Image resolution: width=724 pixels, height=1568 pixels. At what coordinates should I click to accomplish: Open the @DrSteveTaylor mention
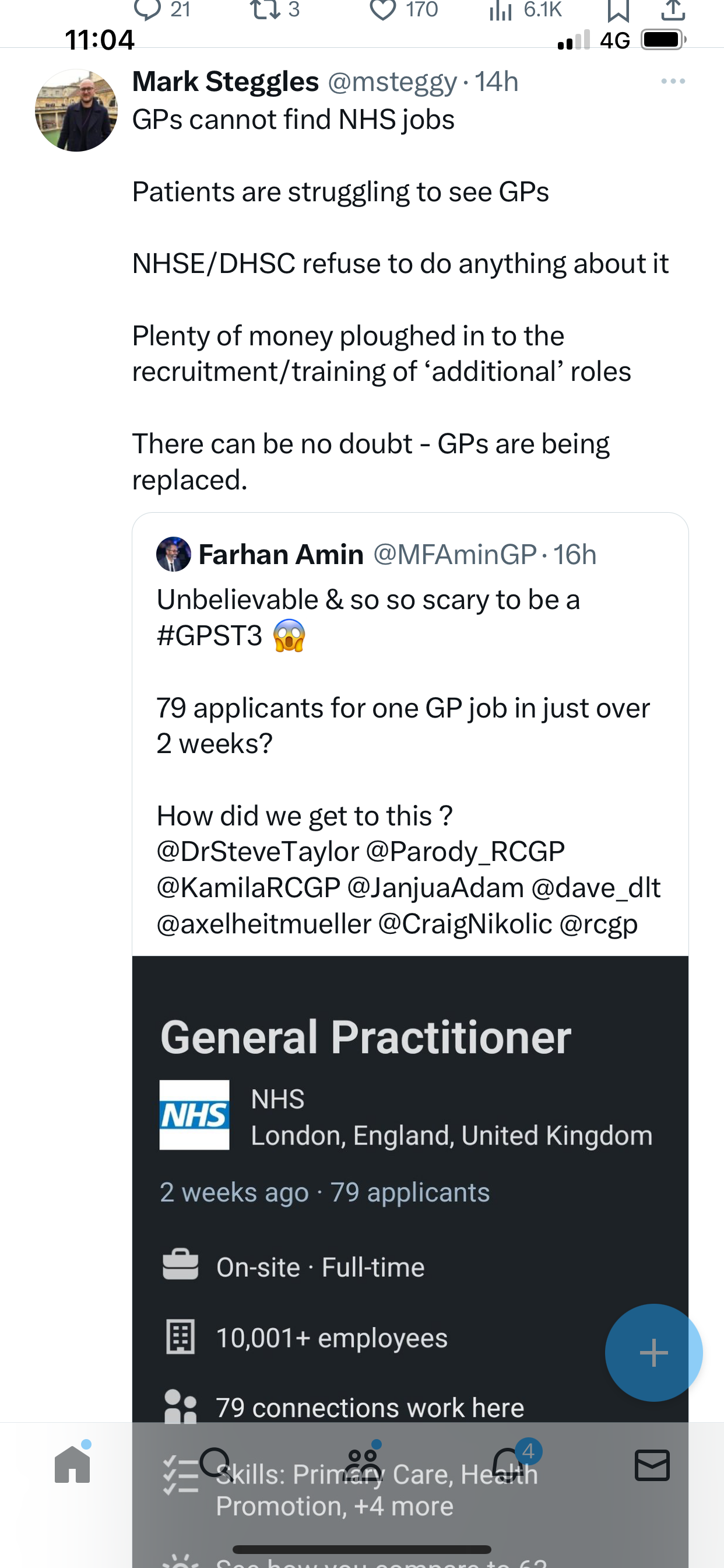click(x=258, y=852)
